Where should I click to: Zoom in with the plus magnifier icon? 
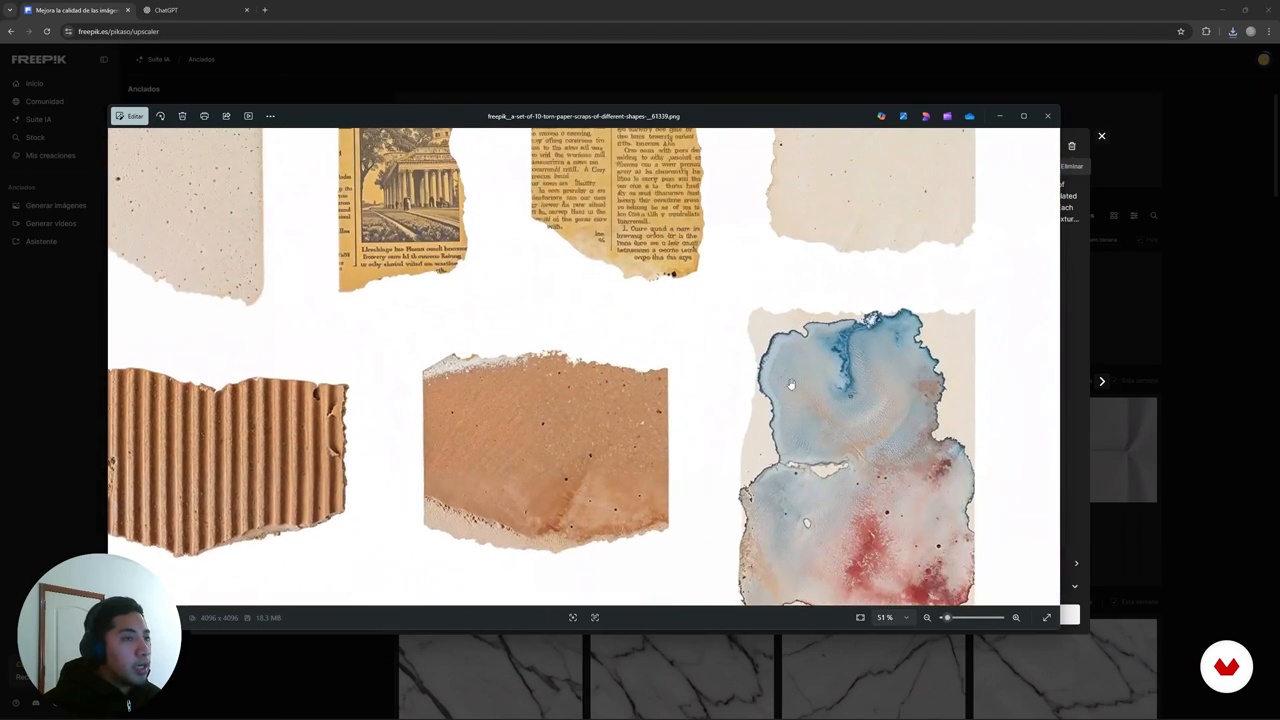[1016, 618]
